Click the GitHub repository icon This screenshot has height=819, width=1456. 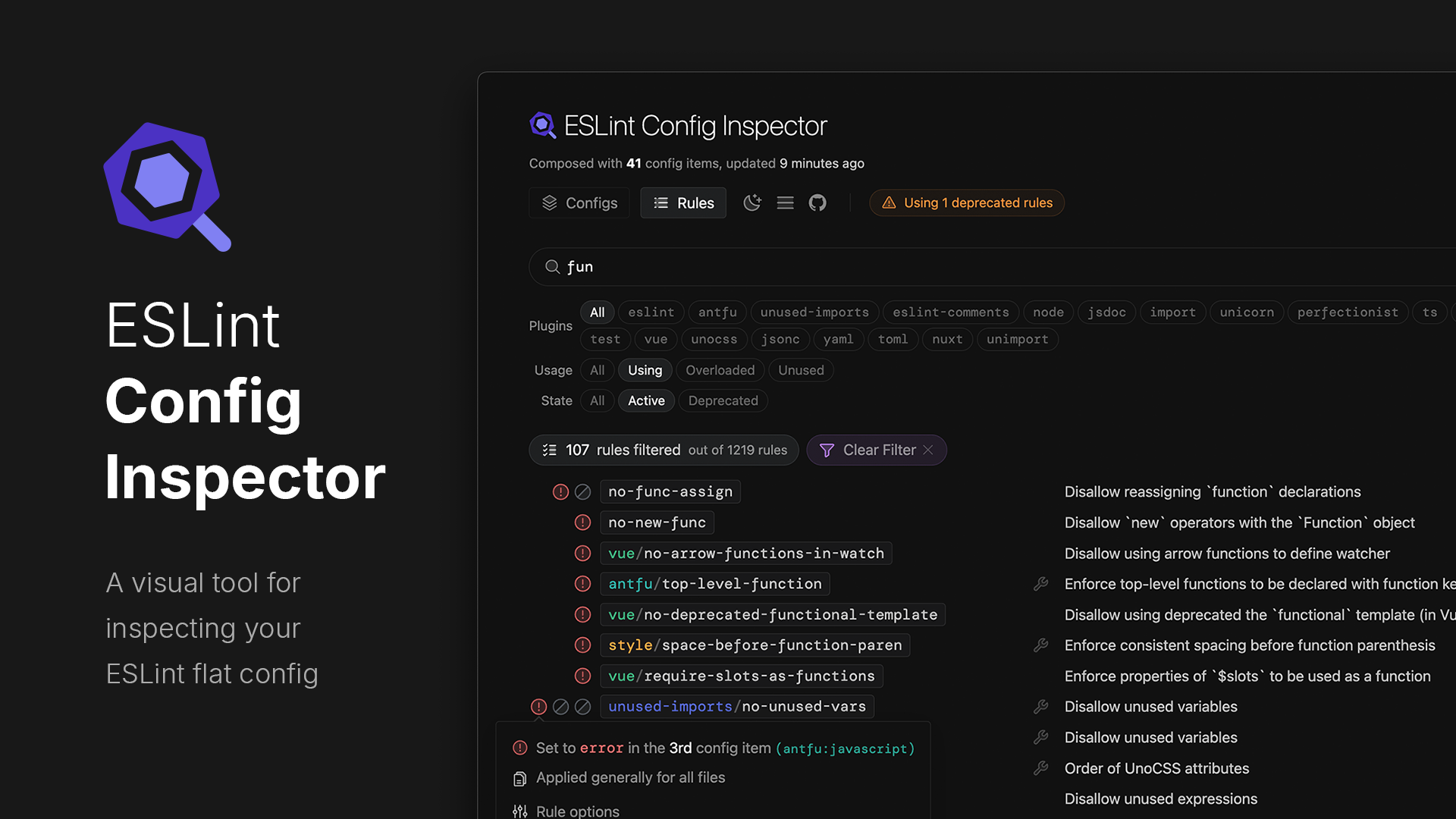click(x=817, y=203)
